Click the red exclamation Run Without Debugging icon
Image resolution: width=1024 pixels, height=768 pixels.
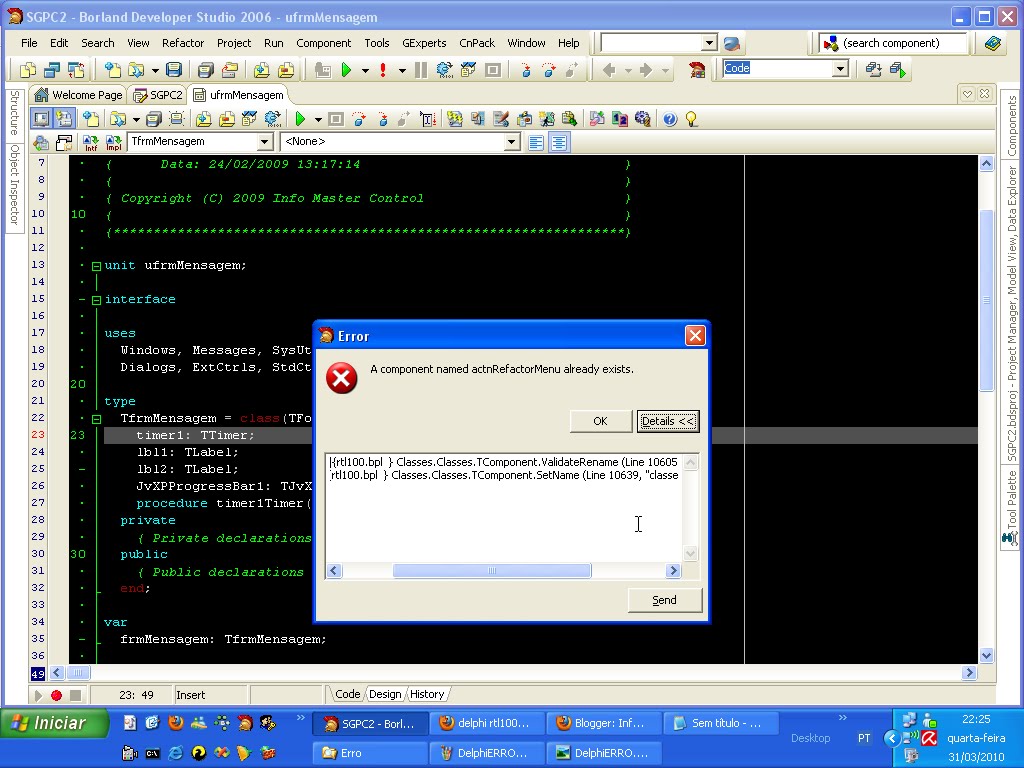[x=383, y=69]
